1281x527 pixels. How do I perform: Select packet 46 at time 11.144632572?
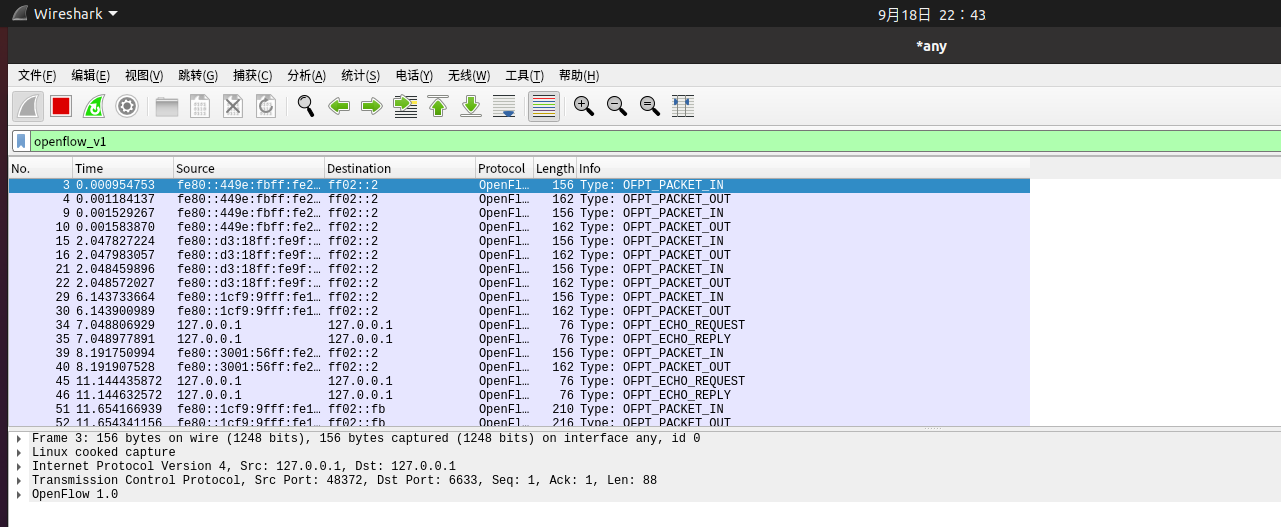pos(519,395)
